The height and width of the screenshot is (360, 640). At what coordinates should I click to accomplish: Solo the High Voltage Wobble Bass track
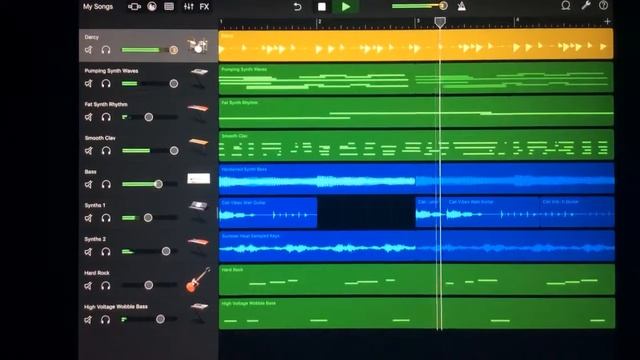point(106,320)
